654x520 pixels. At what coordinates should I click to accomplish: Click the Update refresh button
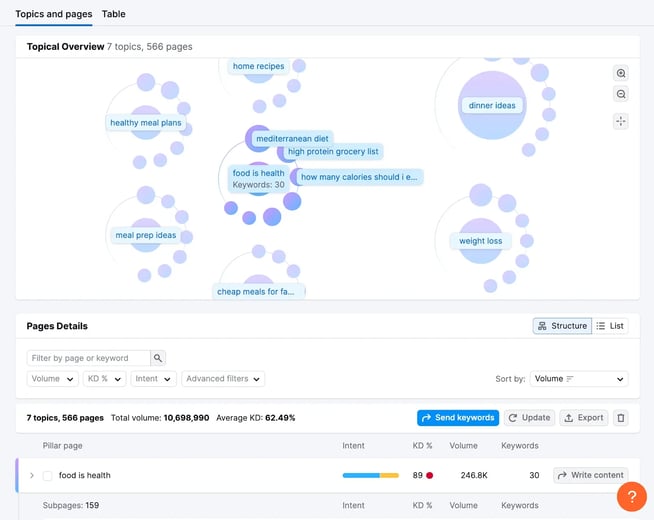[x=529, y=418]
